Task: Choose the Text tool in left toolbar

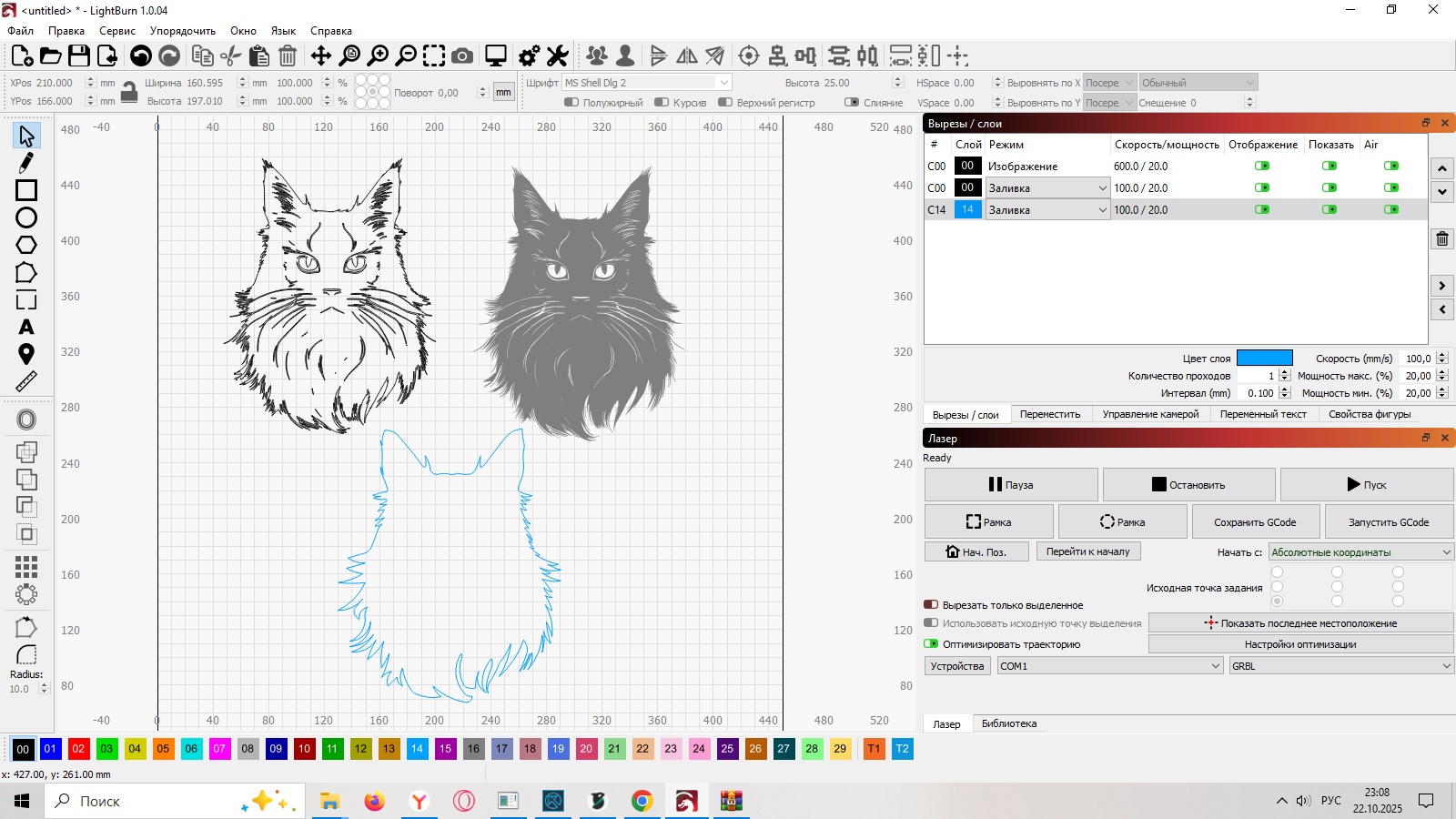Action: coord(25,328)
